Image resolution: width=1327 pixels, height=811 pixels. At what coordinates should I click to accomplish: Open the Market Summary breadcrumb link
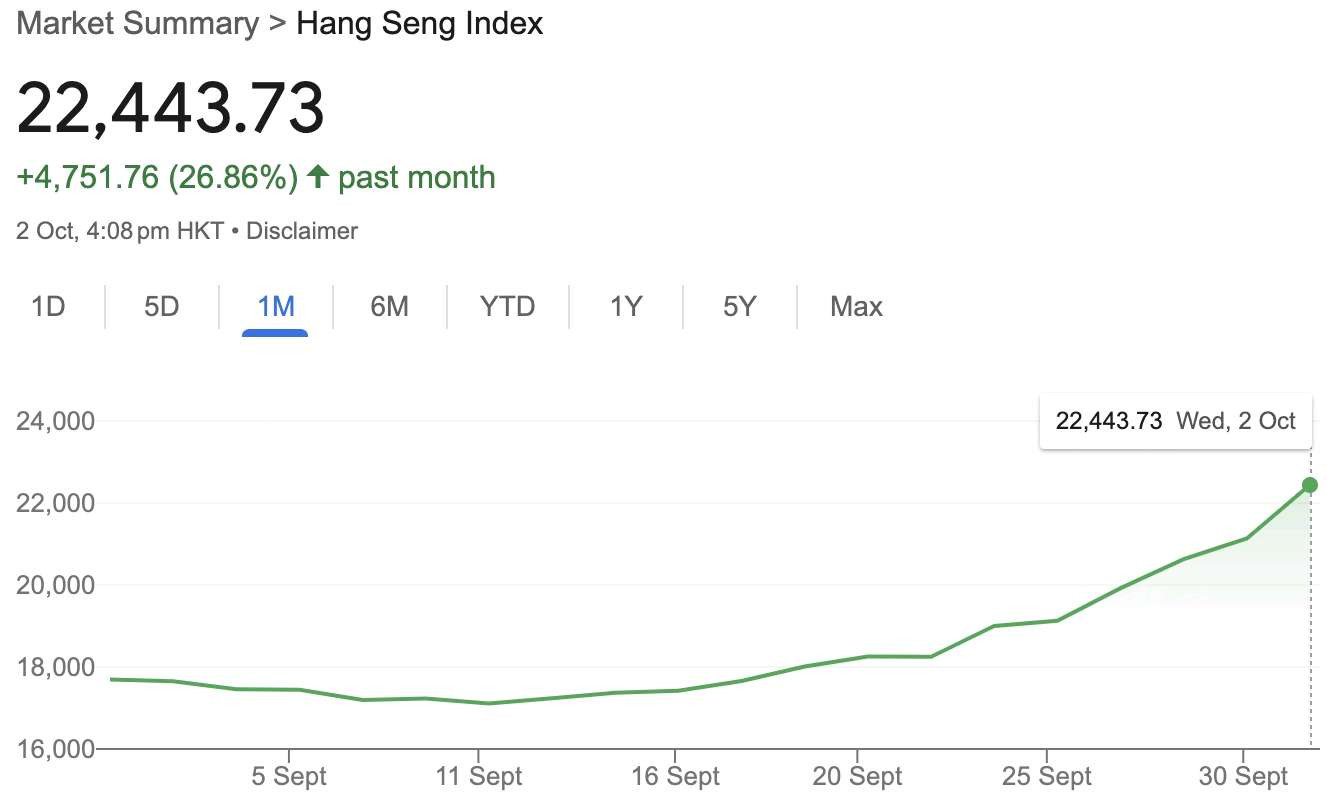point(138,23)
